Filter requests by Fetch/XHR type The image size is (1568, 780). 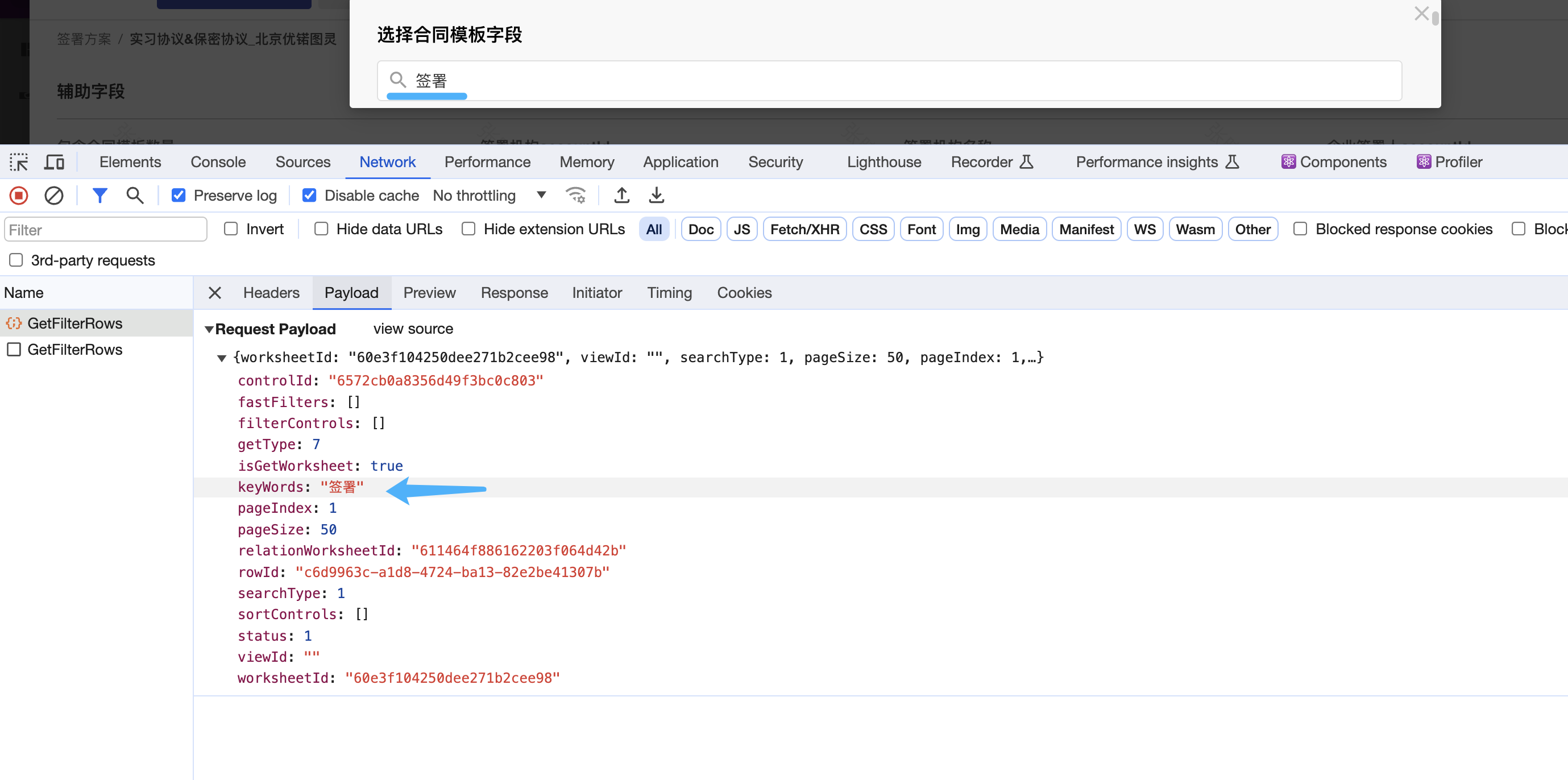[x=804, y=229]
